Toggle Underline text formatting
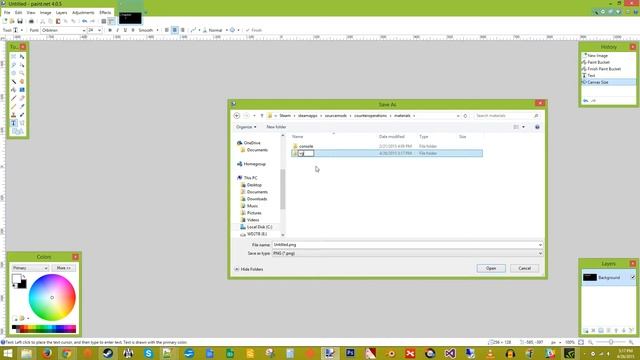 tap(125, 30)
